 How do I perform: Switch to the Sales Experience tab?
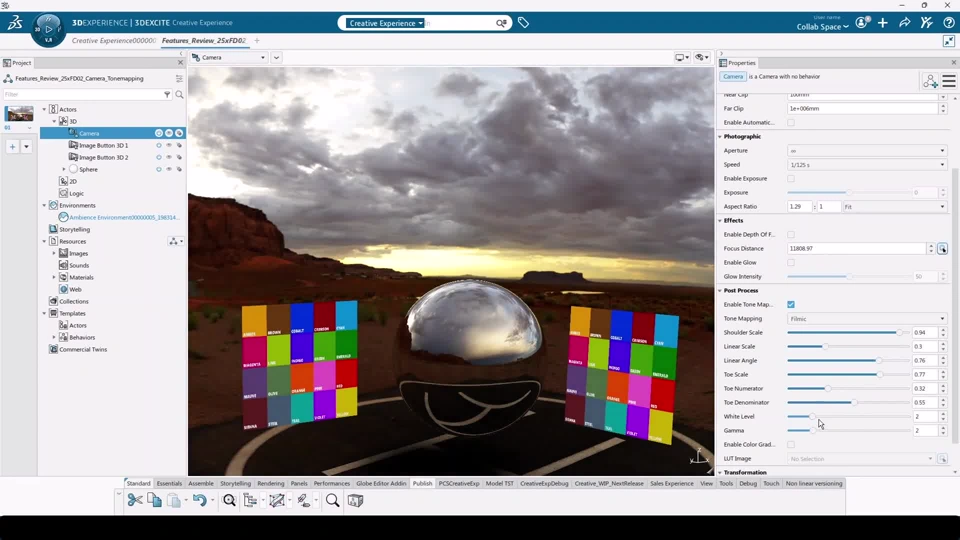672,483
